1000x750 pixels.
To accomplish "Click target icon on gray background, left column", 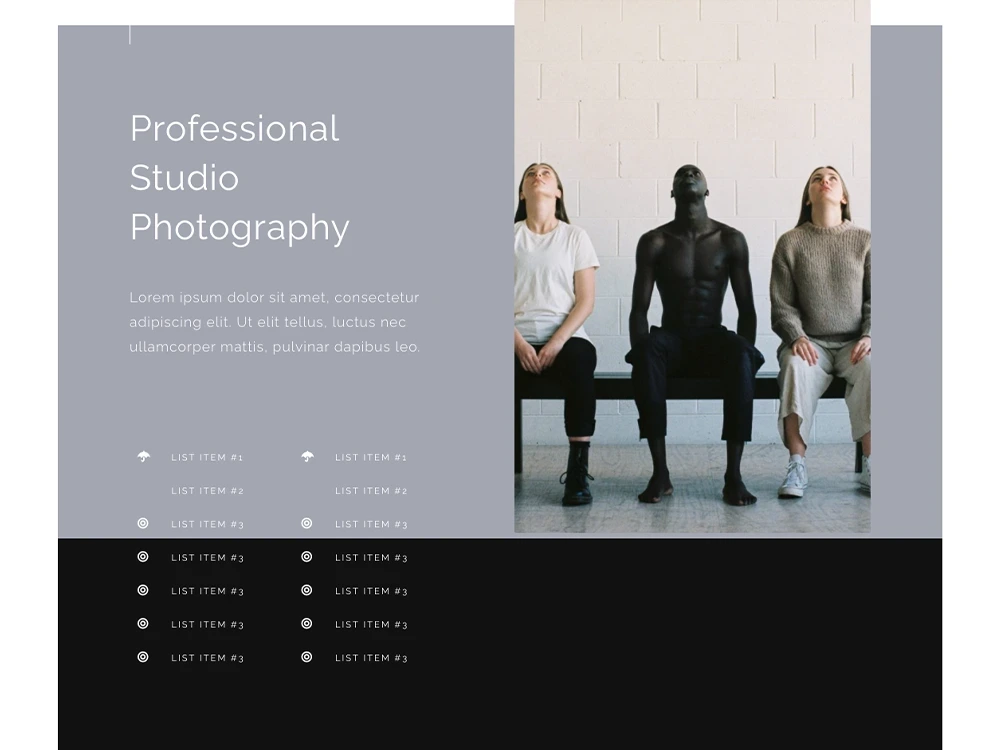I will [x=143, y=524].
